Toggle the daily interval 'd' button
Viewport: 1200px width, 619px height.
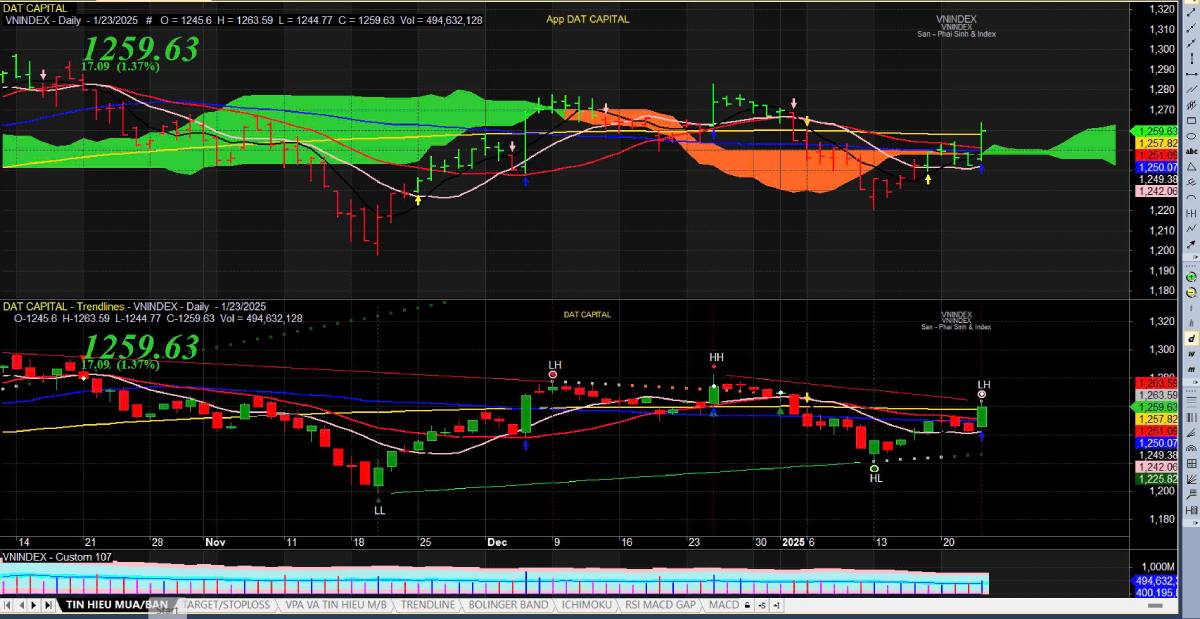(1191, 339)
